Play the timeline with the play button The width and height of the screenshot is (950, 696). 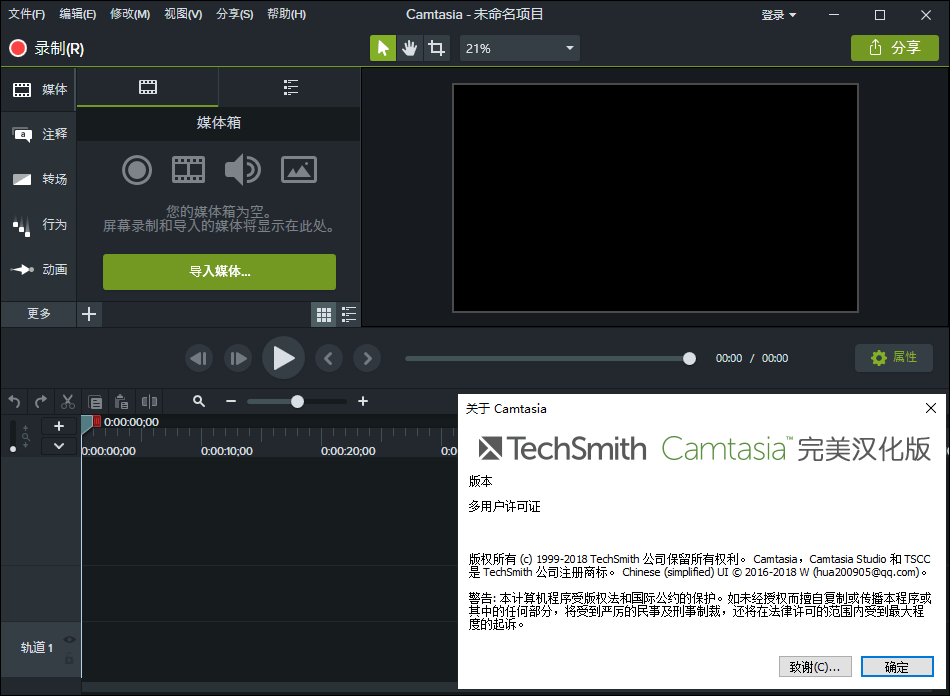(x=283, y=358)
